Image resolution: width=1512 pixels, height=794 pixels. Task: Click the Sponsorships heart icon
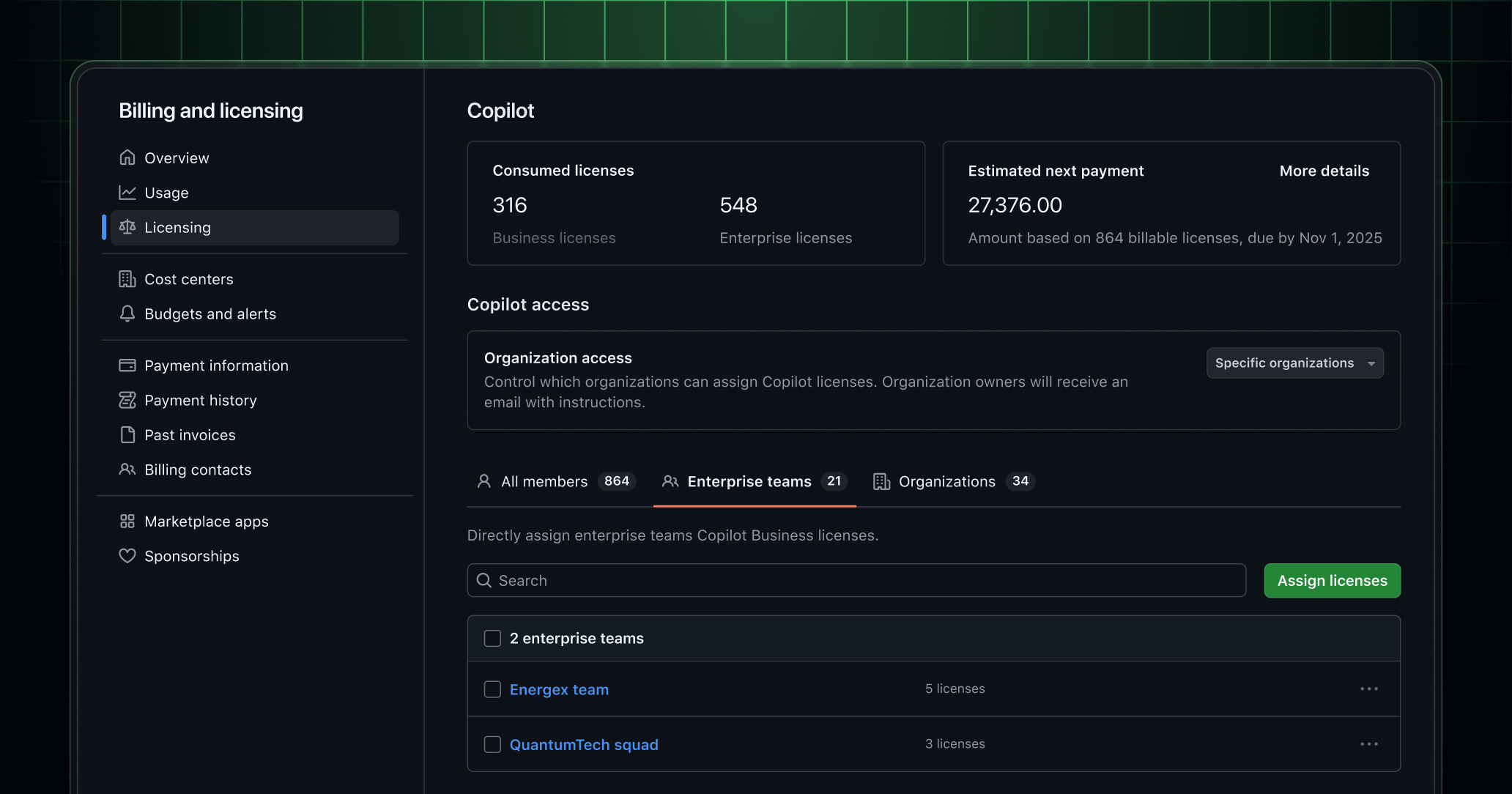coord(127,555)
